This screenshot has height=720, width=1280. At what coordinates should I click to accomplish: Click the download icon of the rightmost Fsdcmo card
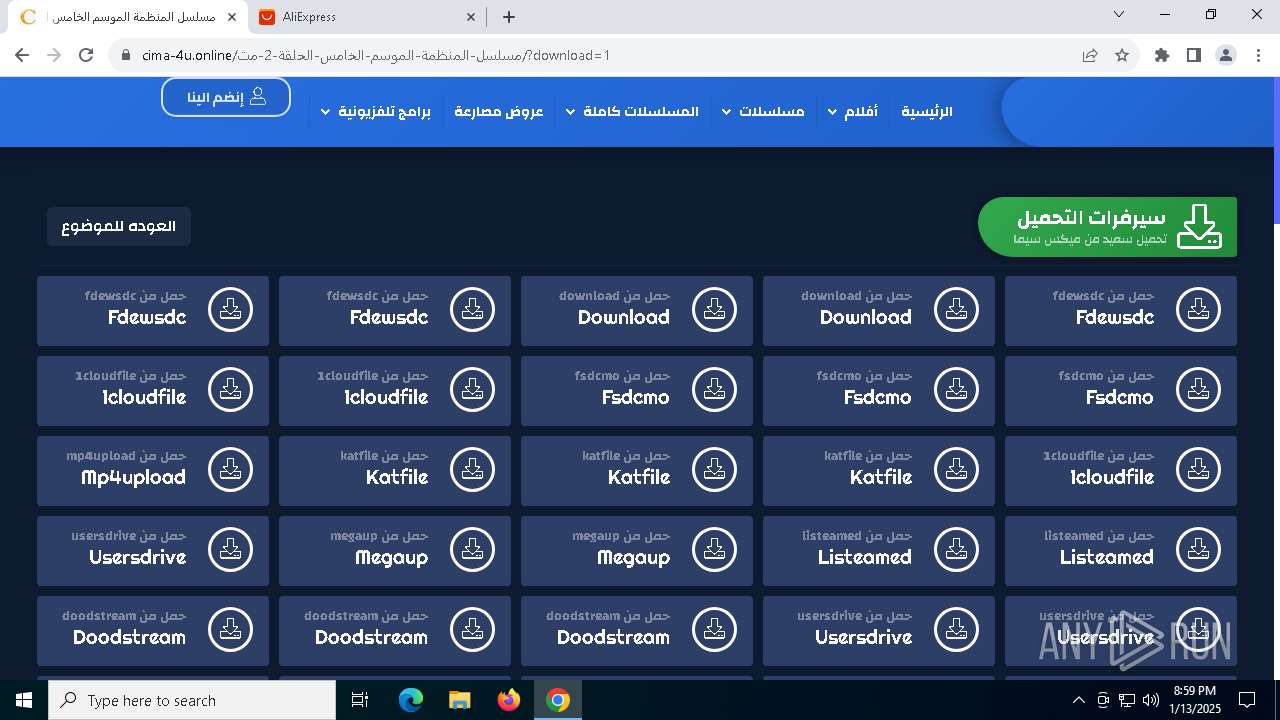pyautogui.click(x=1198, y=390)
